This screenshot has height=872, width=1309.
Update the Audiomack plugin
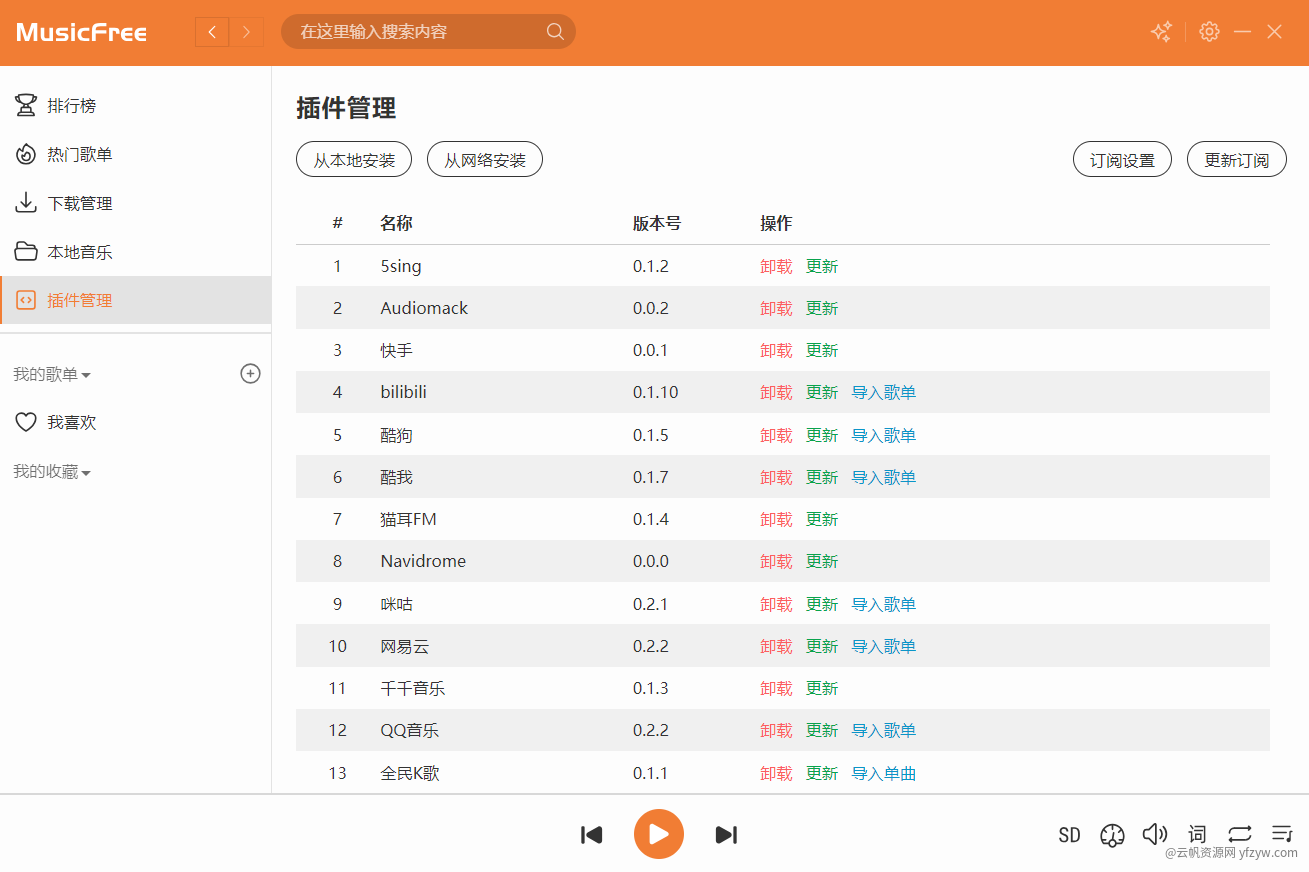pyautogui.click(x=822, y=308)
